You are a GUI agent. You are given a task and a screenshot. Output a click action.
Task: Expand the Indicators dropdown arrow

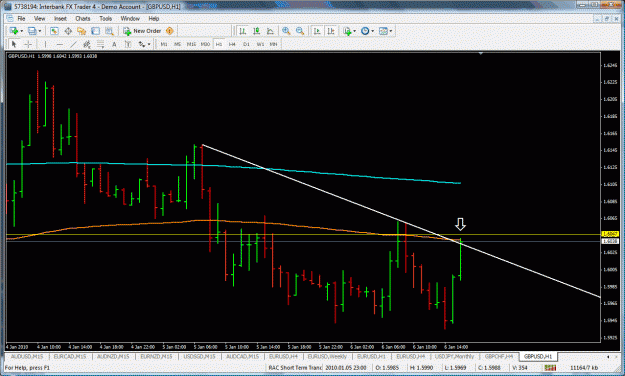354,31
